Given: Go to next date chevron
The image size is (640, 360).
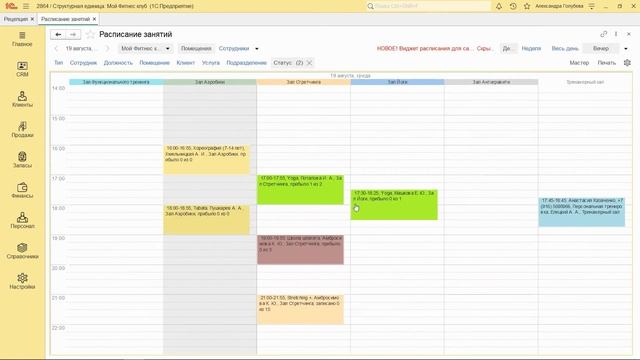Looking at the screenshot, I should pyautogui.click(x=107, y=48).
